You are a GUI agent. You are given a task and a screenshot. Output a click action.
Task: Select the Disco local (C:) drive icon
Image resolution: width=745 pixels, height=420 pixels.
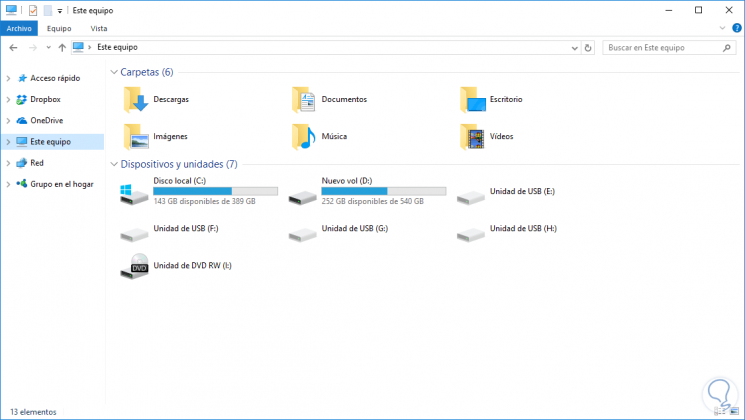click(x=134, y=194)
